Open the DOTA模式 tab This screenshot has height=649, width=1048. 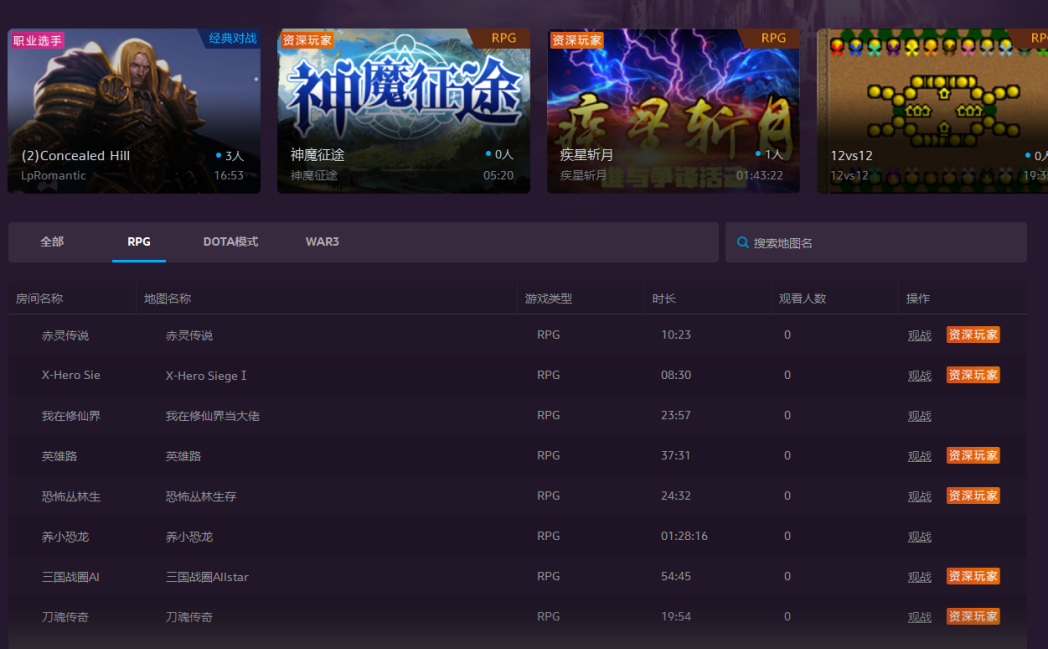pyautogui.click(x=231, y=242)
